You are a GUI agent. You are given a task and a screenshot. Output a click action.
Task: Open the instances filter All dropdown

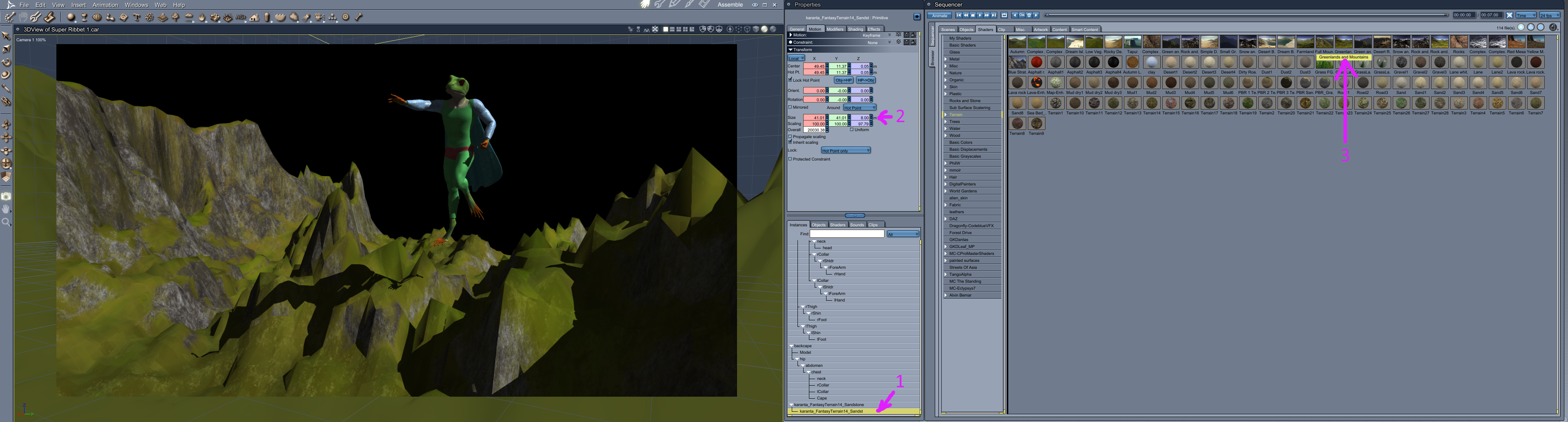(903, 234)
